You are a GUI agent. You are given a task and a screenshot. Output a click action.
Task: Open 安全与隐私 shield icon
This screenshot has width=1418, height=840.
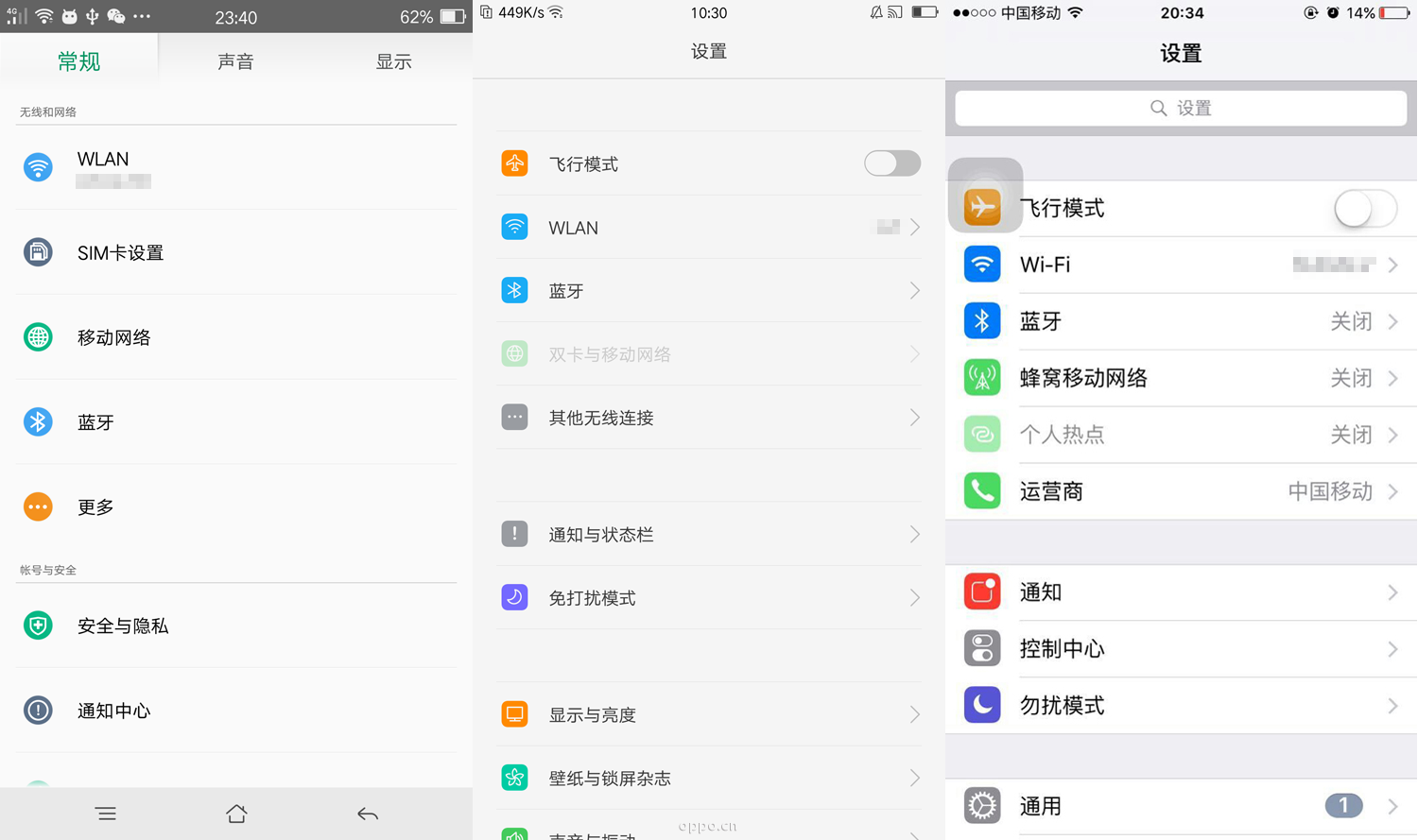[38, 626]
